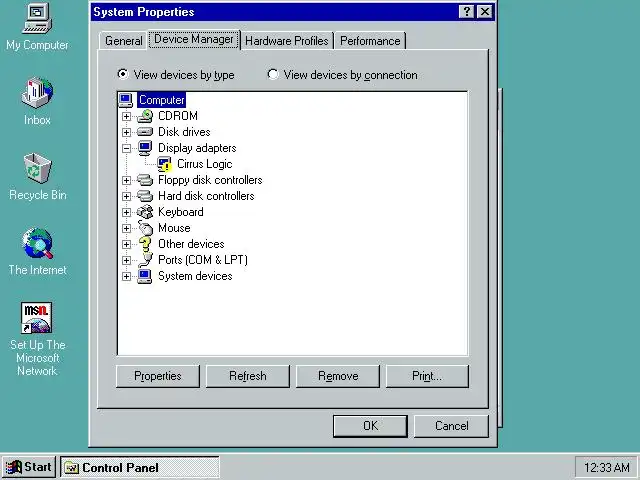Click the Disk drives icon
640x480 pixels.
145,132
